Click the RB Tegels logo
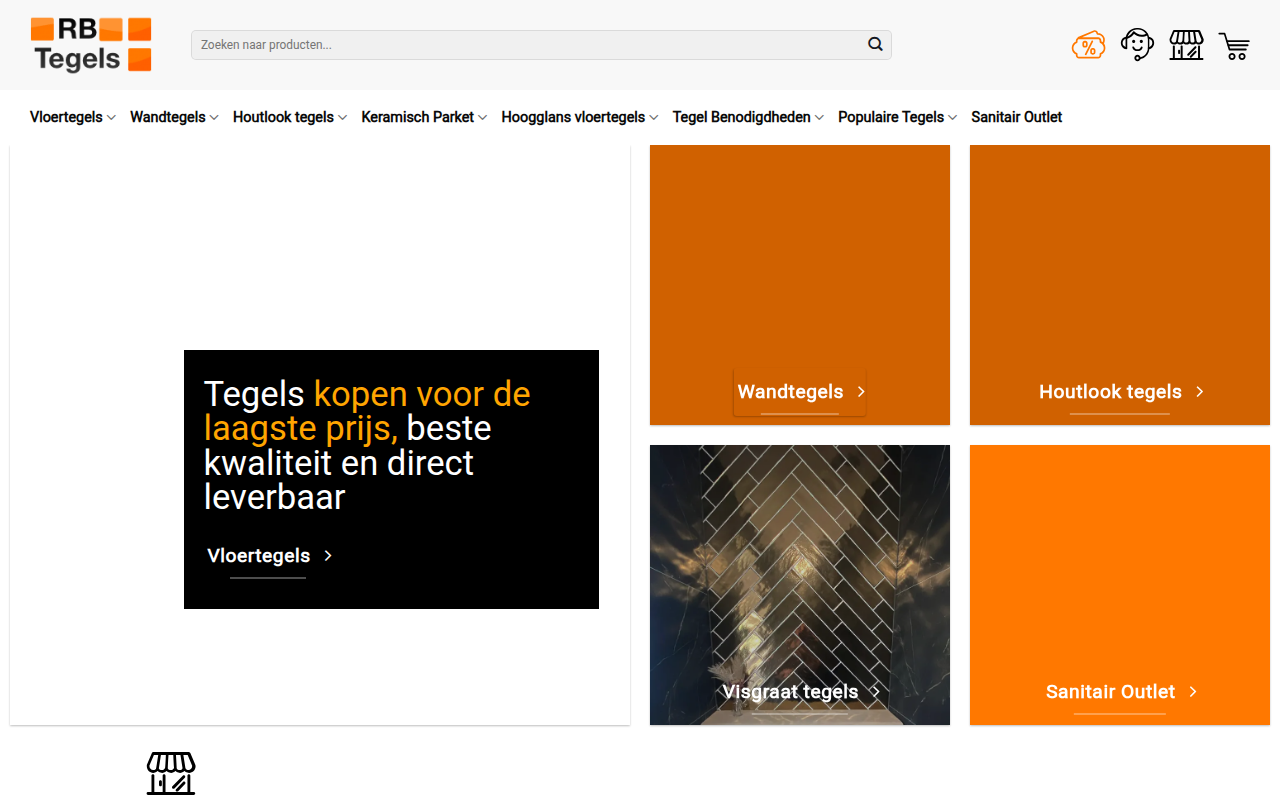 pos(91,45)
